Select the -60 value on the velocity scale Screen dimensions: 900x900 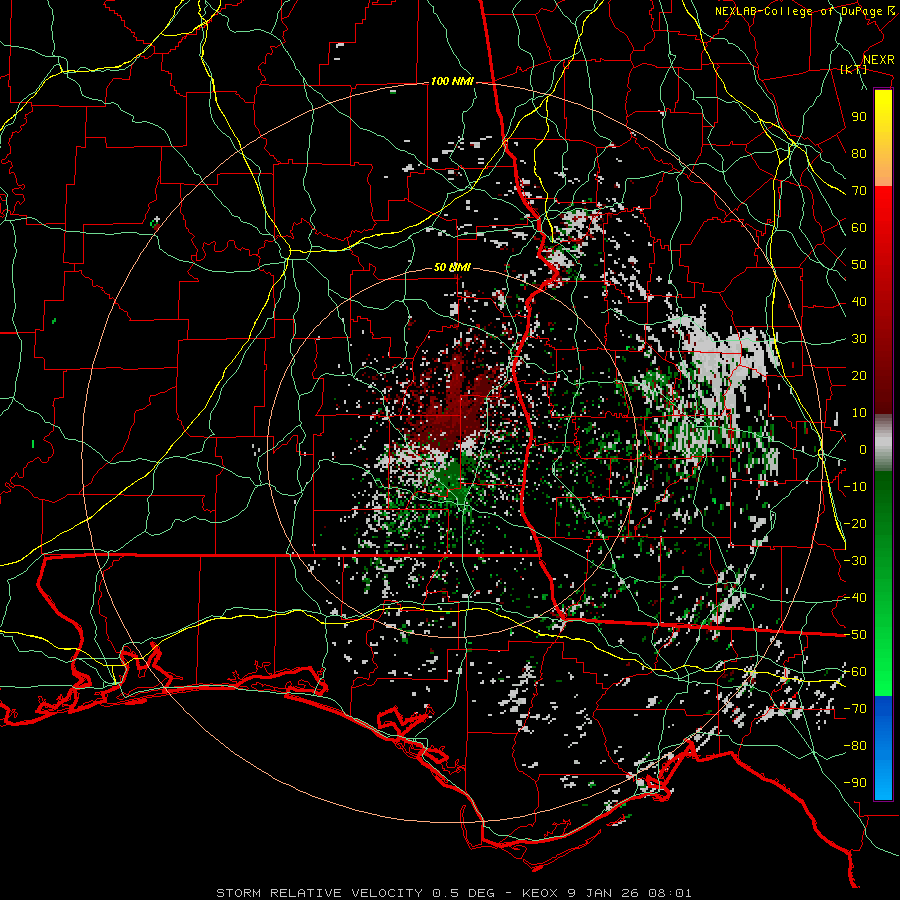(855, 672)
